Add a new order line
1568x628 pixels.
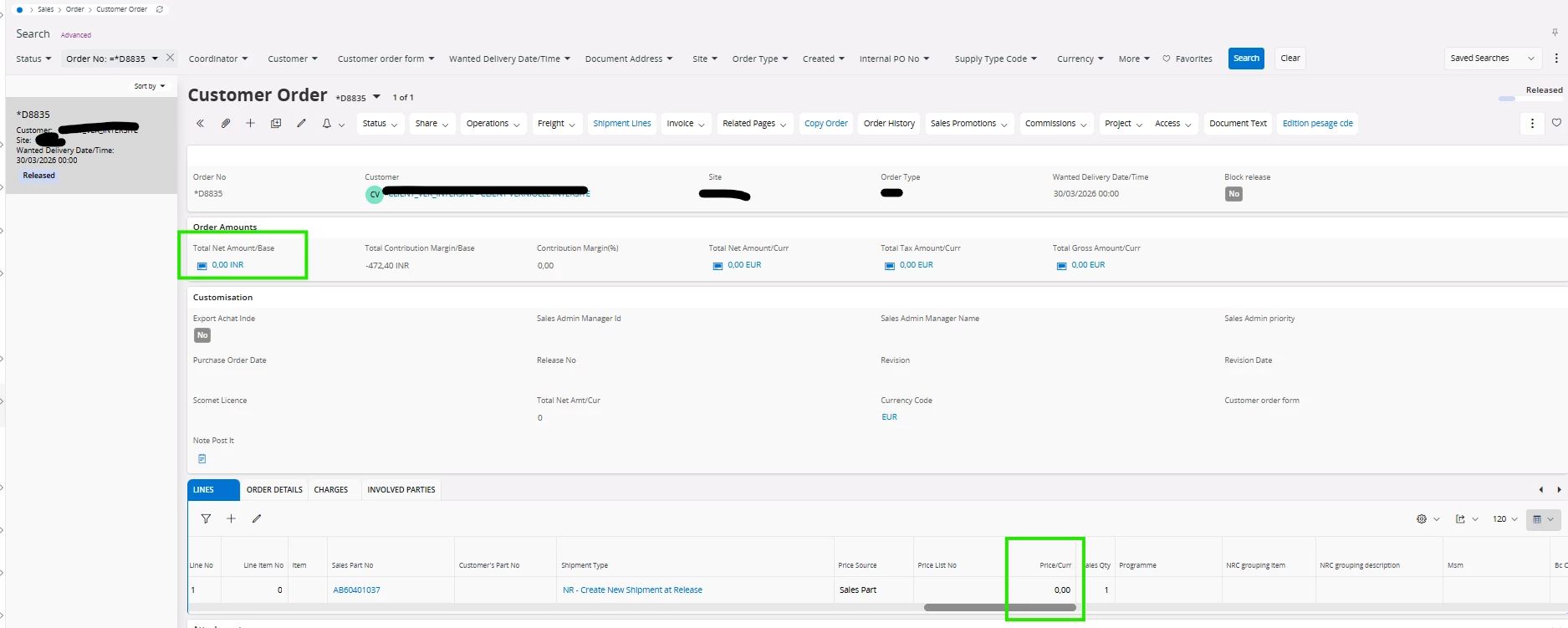tap(232, 518)
